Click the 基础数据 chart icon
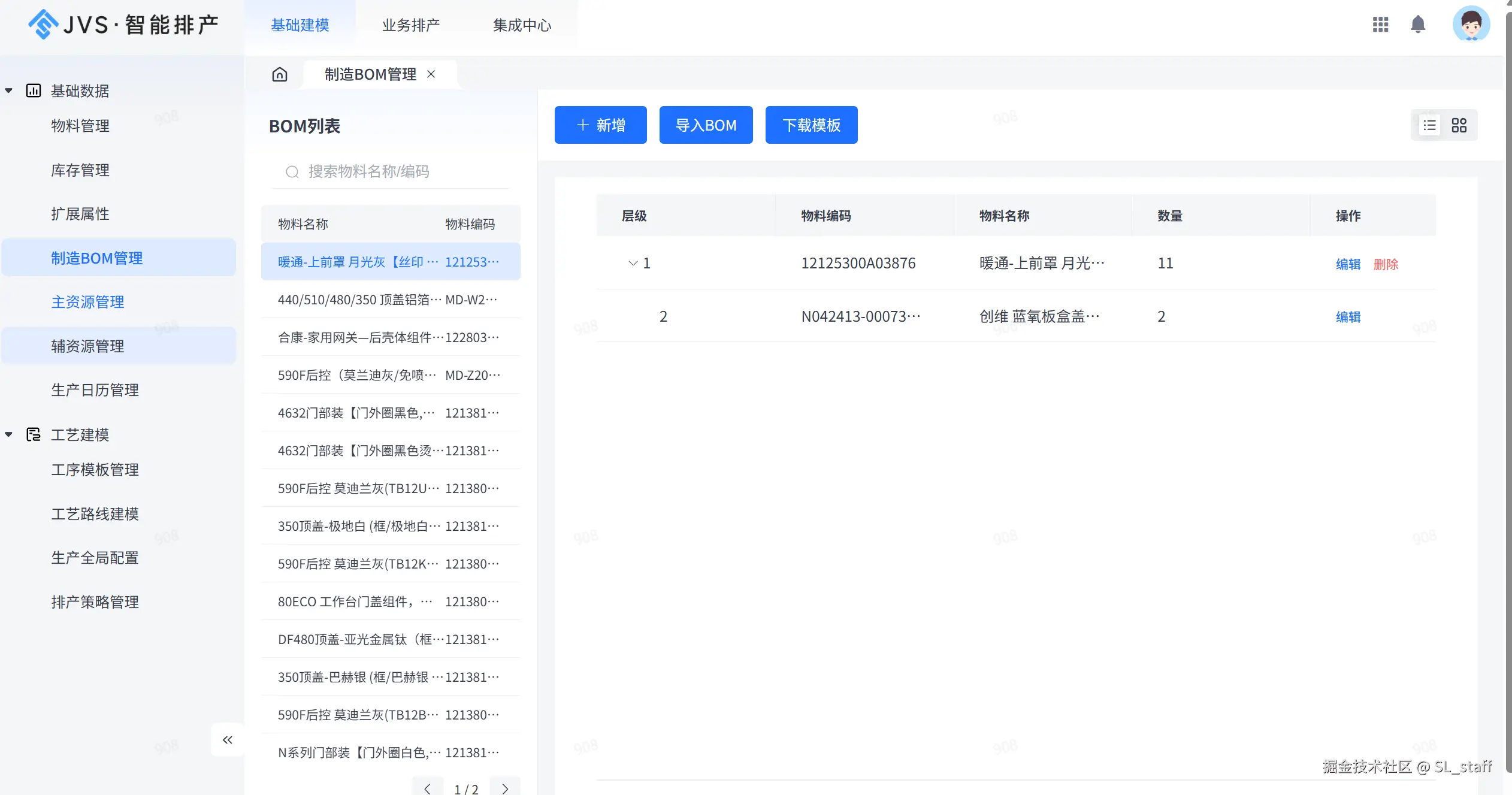This screenshot has width=1512, height=795. point(34,90)
